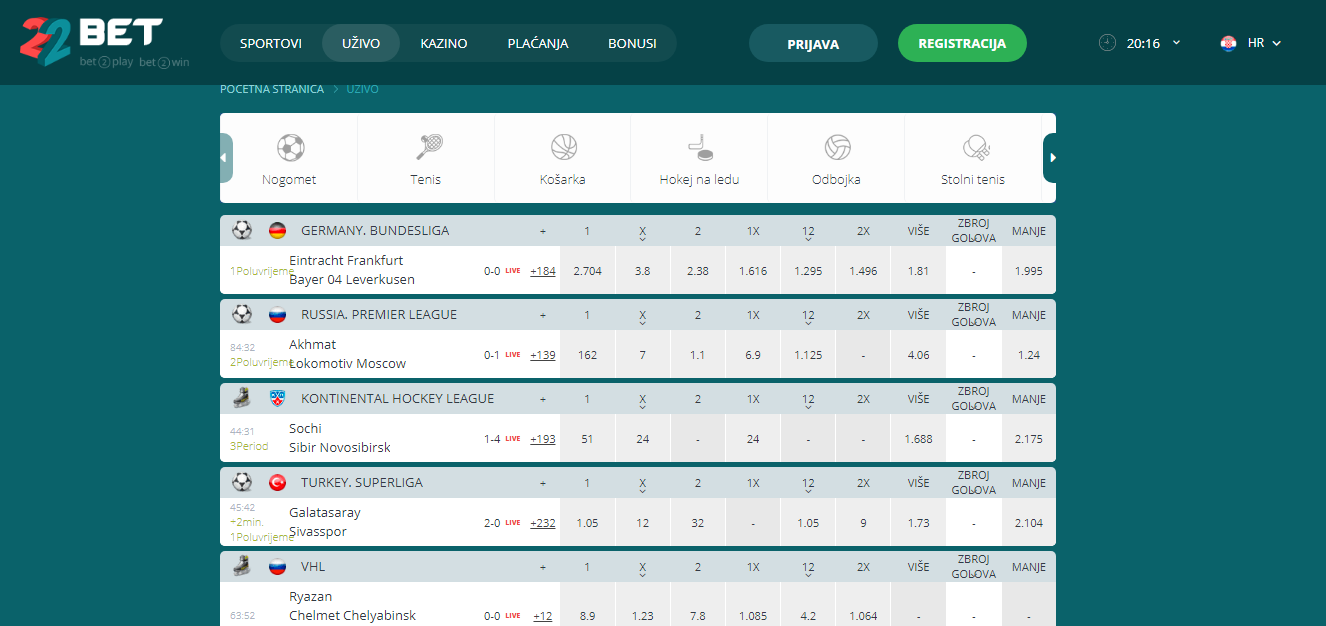The image size is (1326, 626).
Task: Click the skate icon in VHL header
Action: (242, 566)
